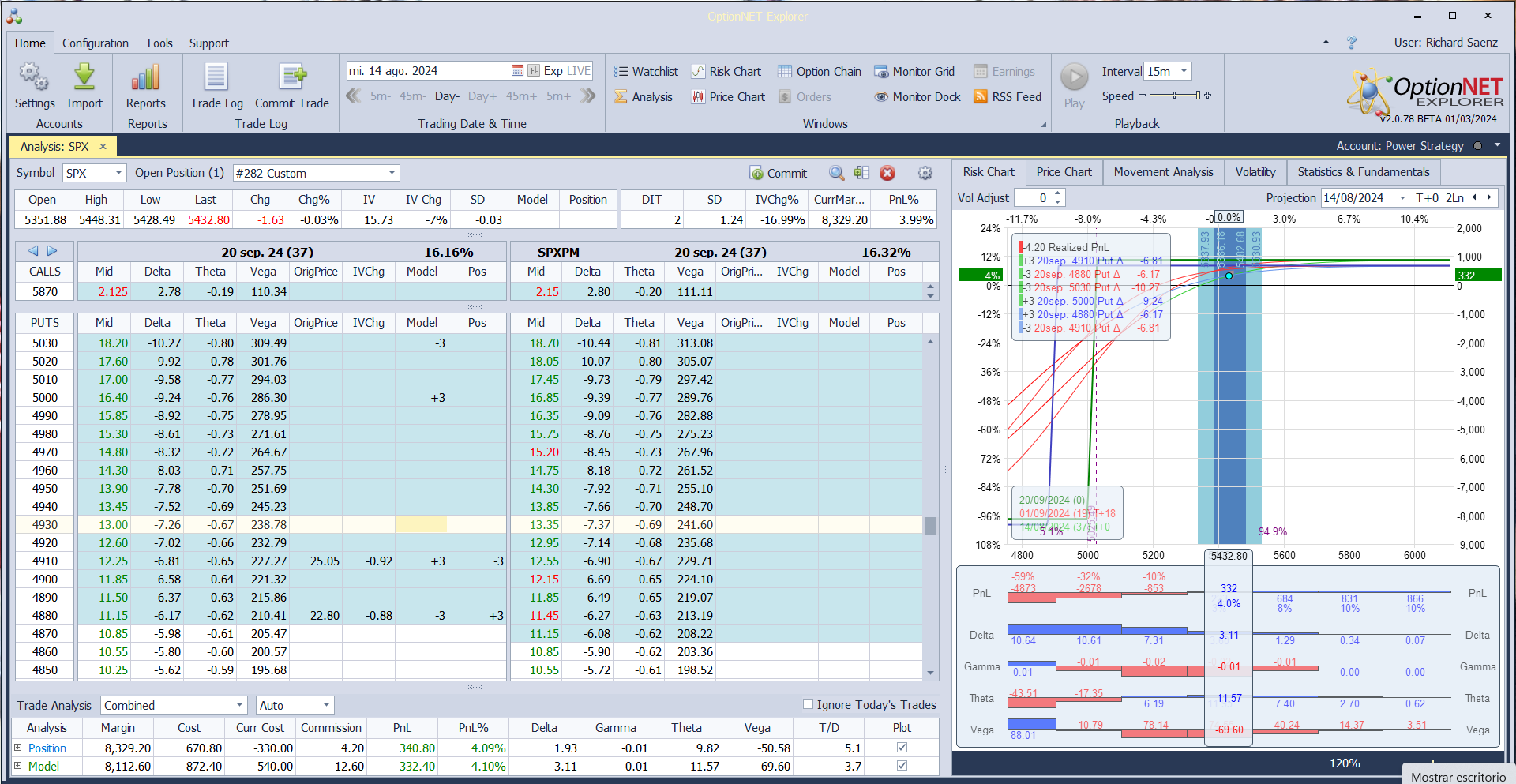Viewport: 1516px width, 784px height.
Task: Click the 45m+ time step button
Action: pos(521,96)
